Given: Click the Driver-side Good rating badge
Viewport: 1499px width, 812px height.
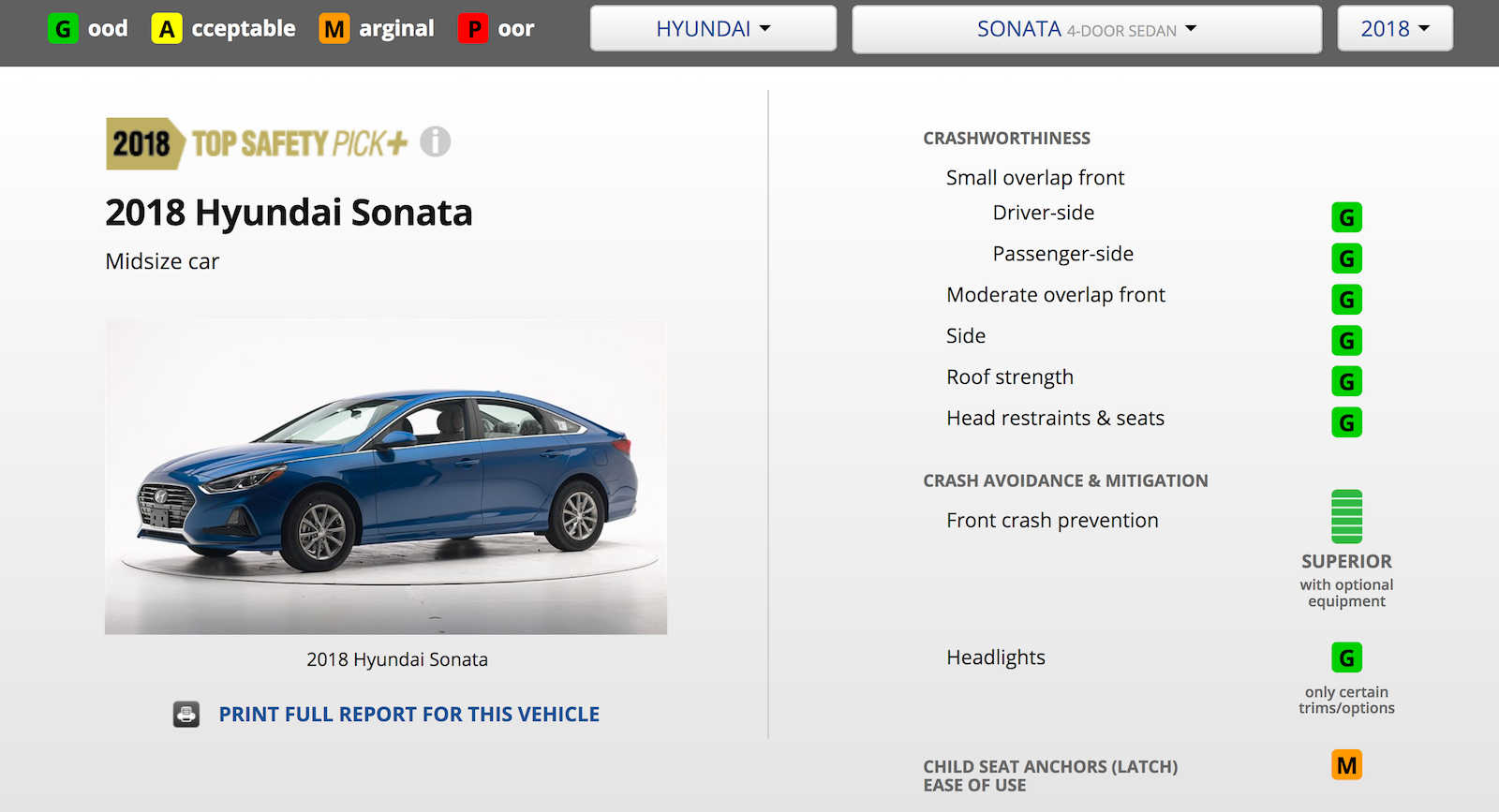Looking at the screenshot, I should coord(1346,217).
